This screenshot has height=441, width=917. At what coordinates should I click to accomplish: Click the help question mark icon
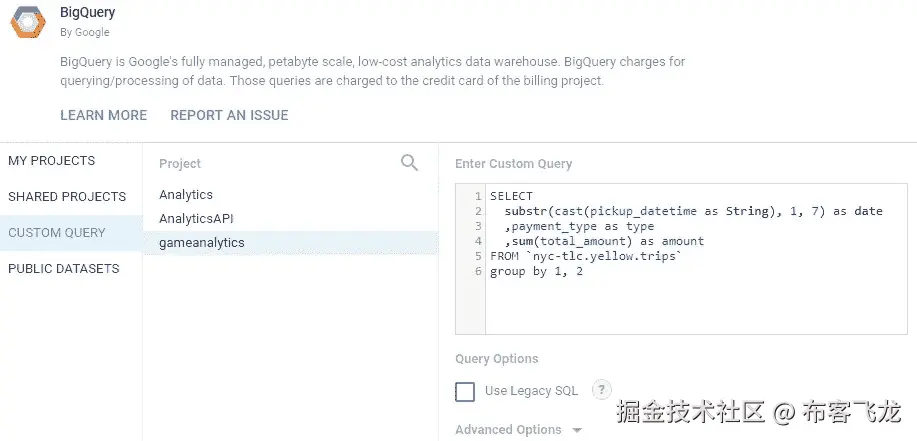click(601, 390)
